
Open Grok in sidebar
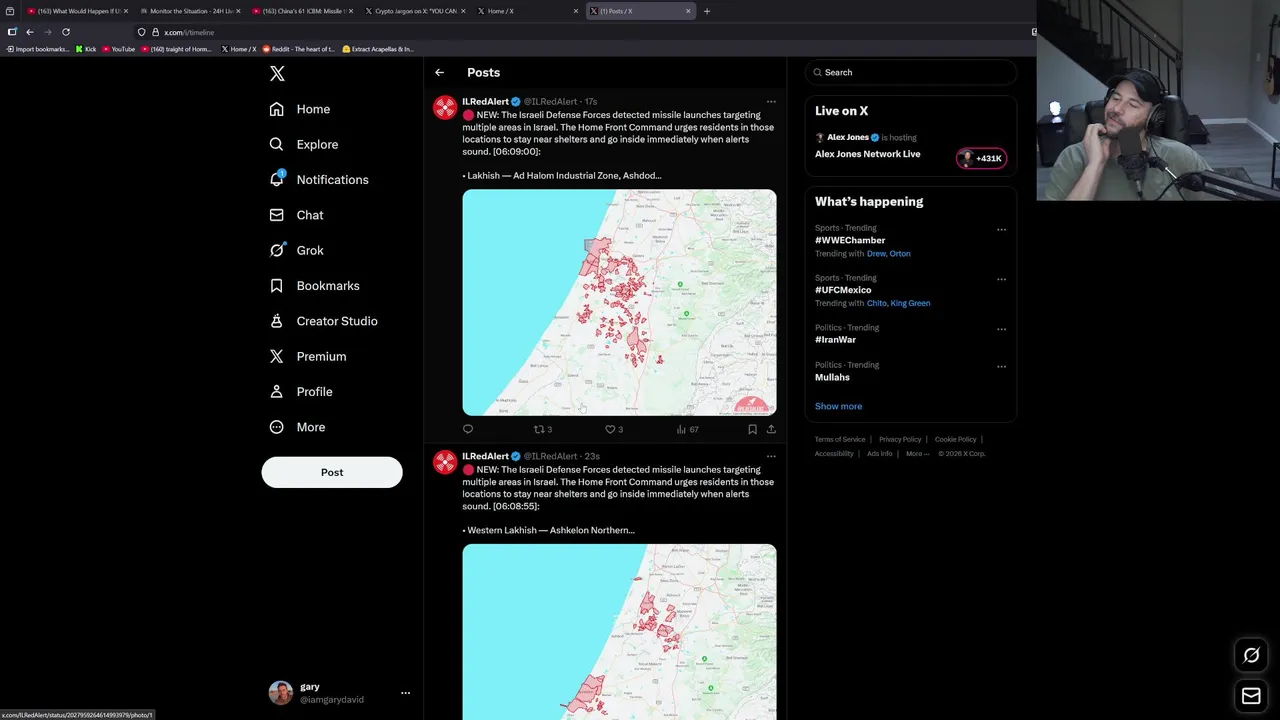296,250
